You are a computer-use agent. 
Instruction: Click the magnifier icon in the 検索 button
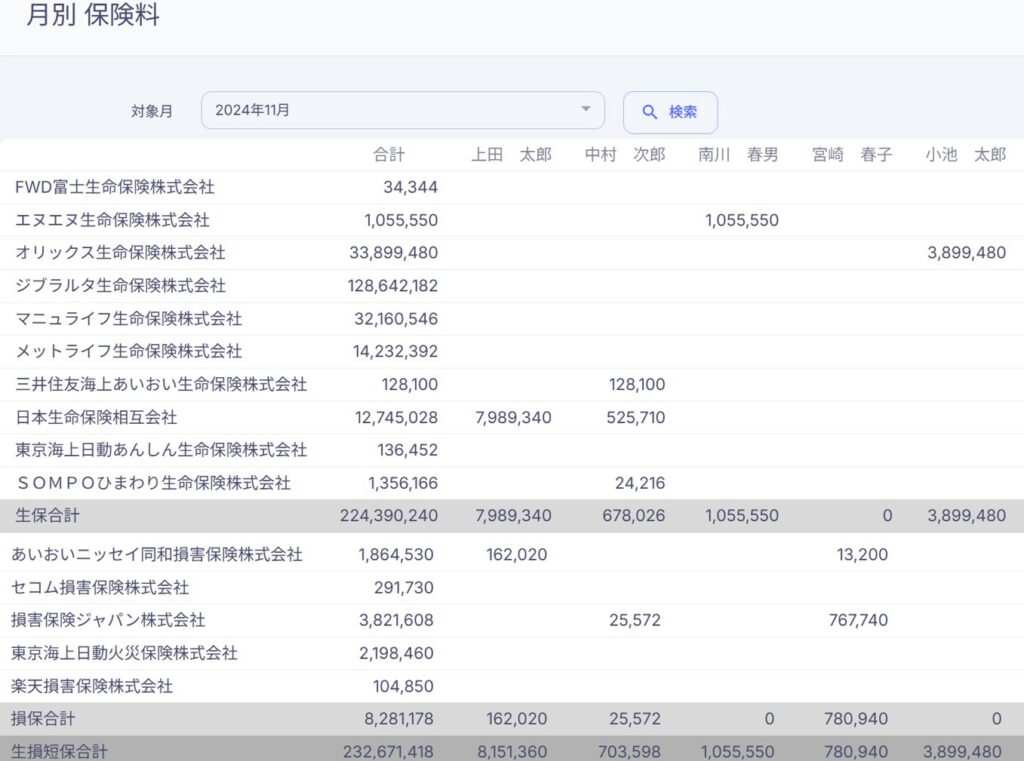[650, 112]
